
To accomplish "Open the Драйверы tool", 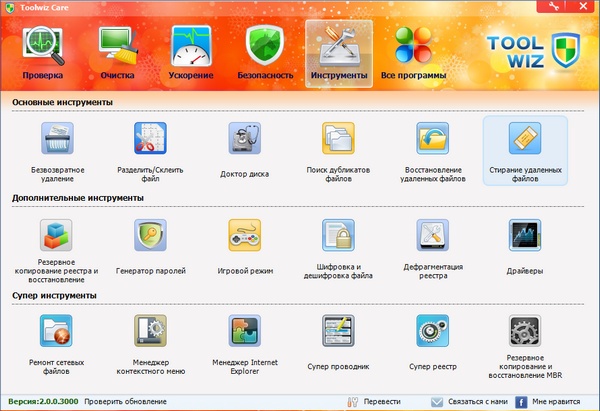I will (525, 236).
